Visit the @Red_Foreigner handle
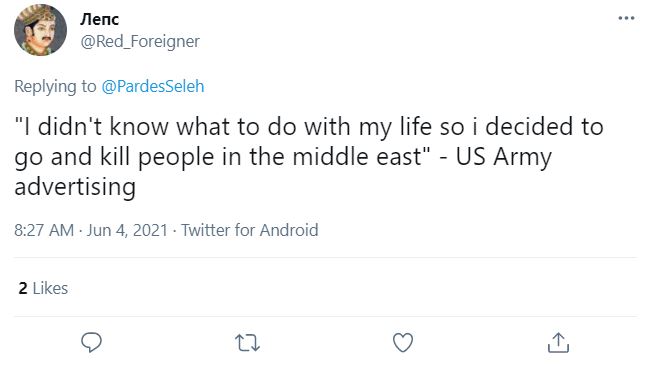The width and height of the screenshot is (647, 366). pyautogui.click(x=140, y=41)
